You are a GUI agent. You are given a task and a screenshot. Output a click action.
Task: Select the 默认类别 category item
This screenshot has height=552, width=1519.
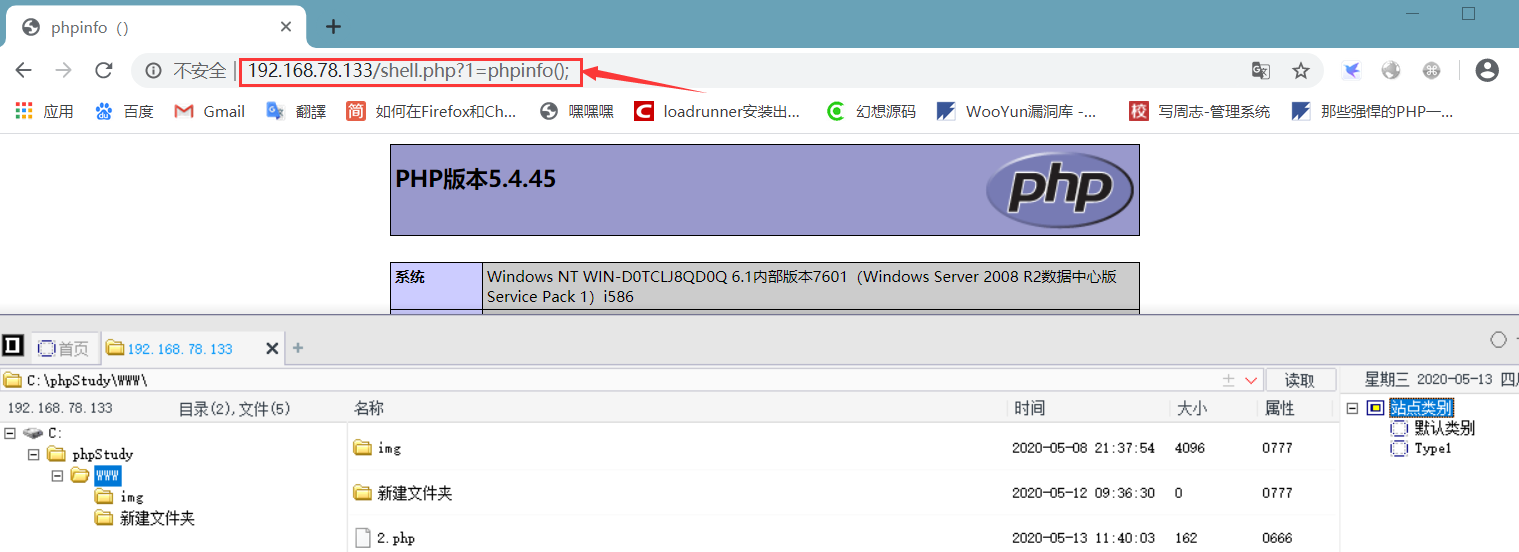coord(1444,428)
